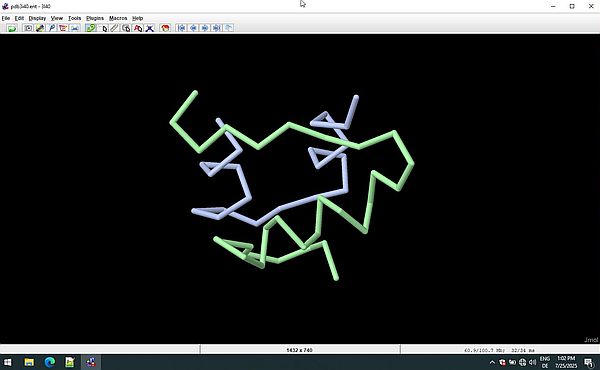Open the Macros menu

coord(118,18)
